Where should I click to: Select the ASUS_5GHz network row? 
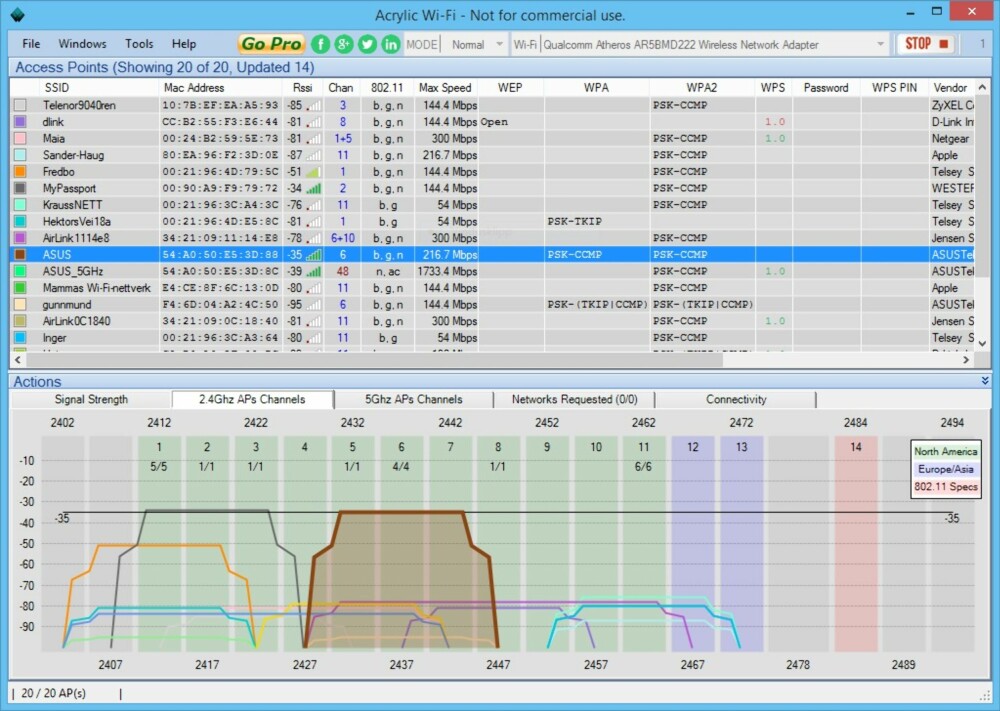[x=493, y=271]
